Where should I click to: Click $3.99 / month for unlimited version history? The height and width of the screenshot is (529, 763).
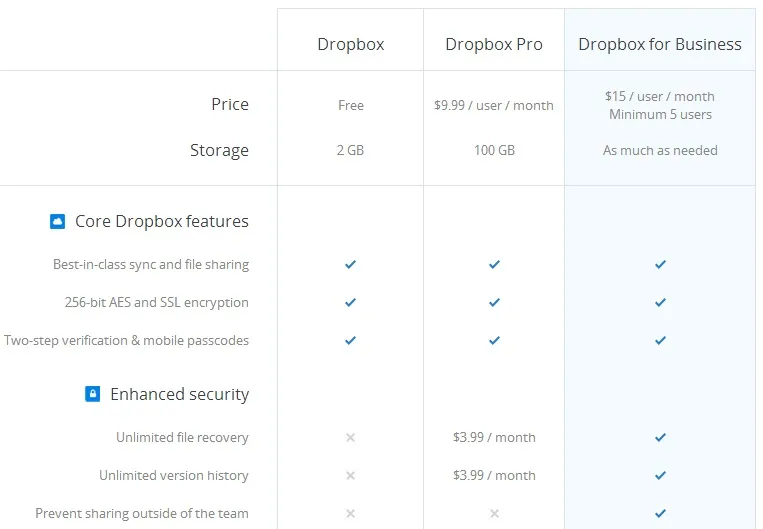[494, 475]
